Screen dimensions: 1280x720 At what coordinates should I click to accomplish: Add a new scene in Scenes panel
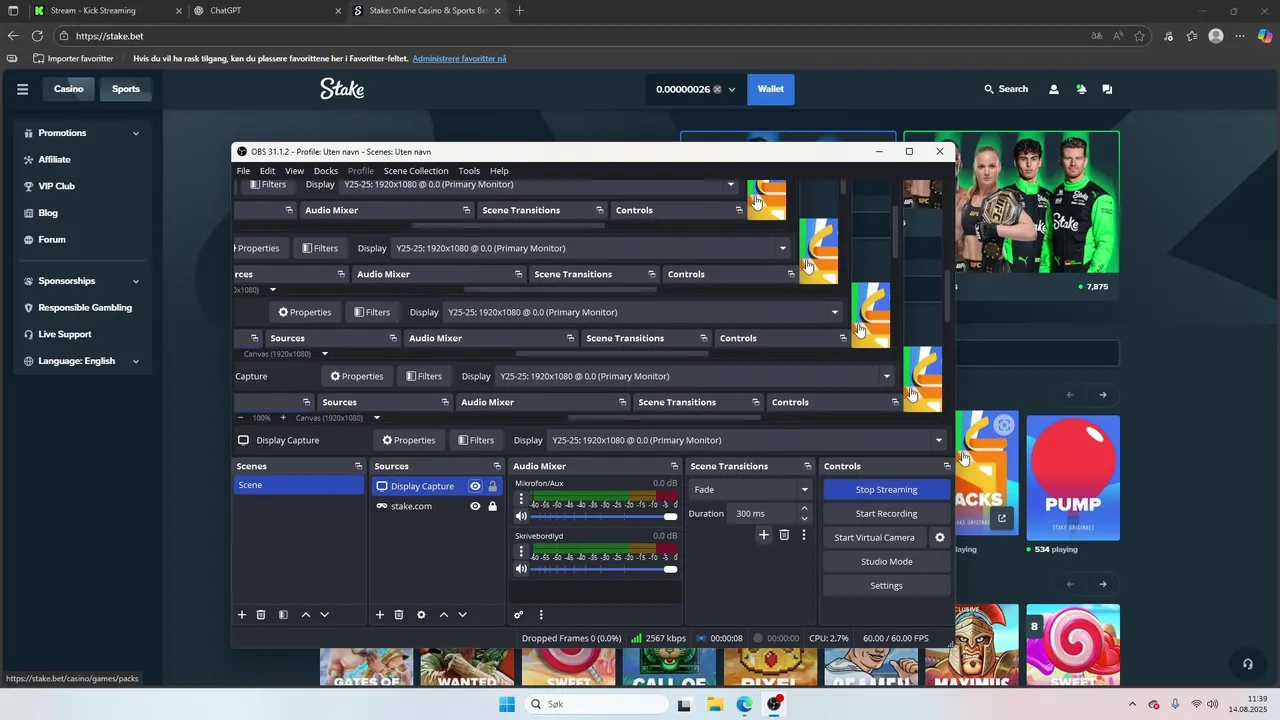pyautogui.click(x=241, y=615)
